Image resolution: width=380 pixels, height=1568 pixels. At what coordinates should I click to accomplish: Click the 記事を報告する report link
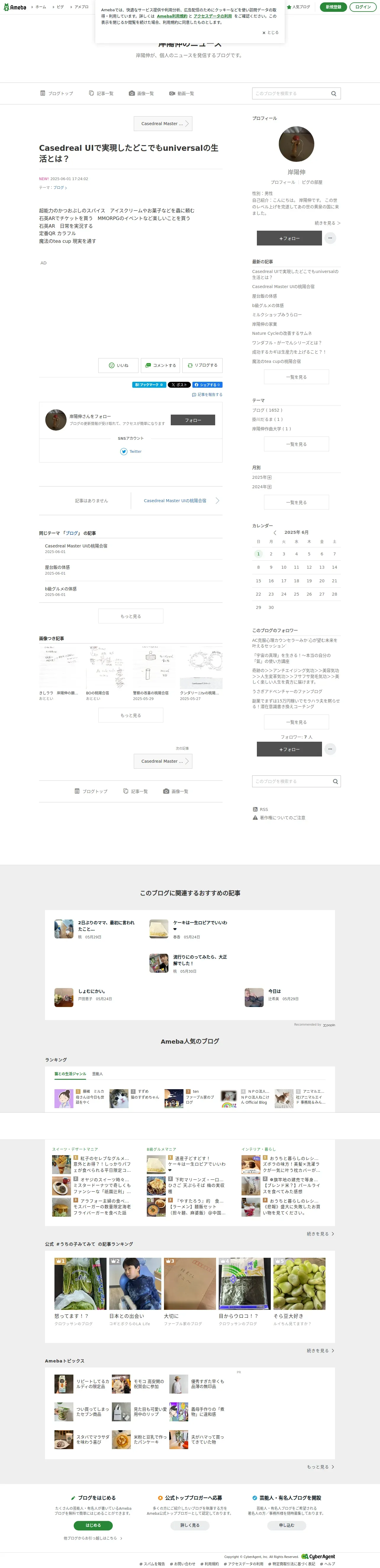207,395
